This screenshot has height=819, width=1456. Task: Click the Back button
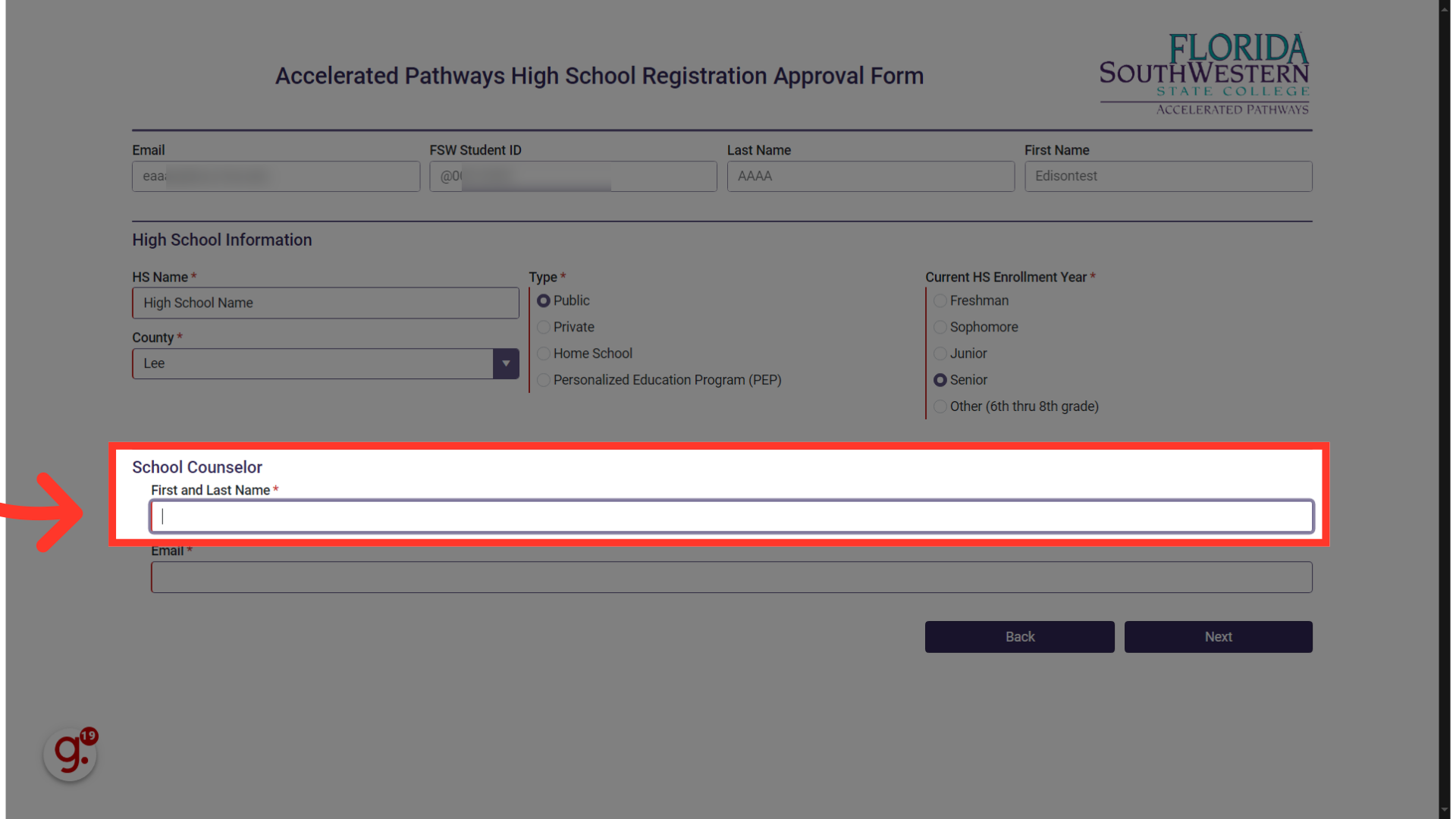pyautogui.click(x=1020, y=636)
